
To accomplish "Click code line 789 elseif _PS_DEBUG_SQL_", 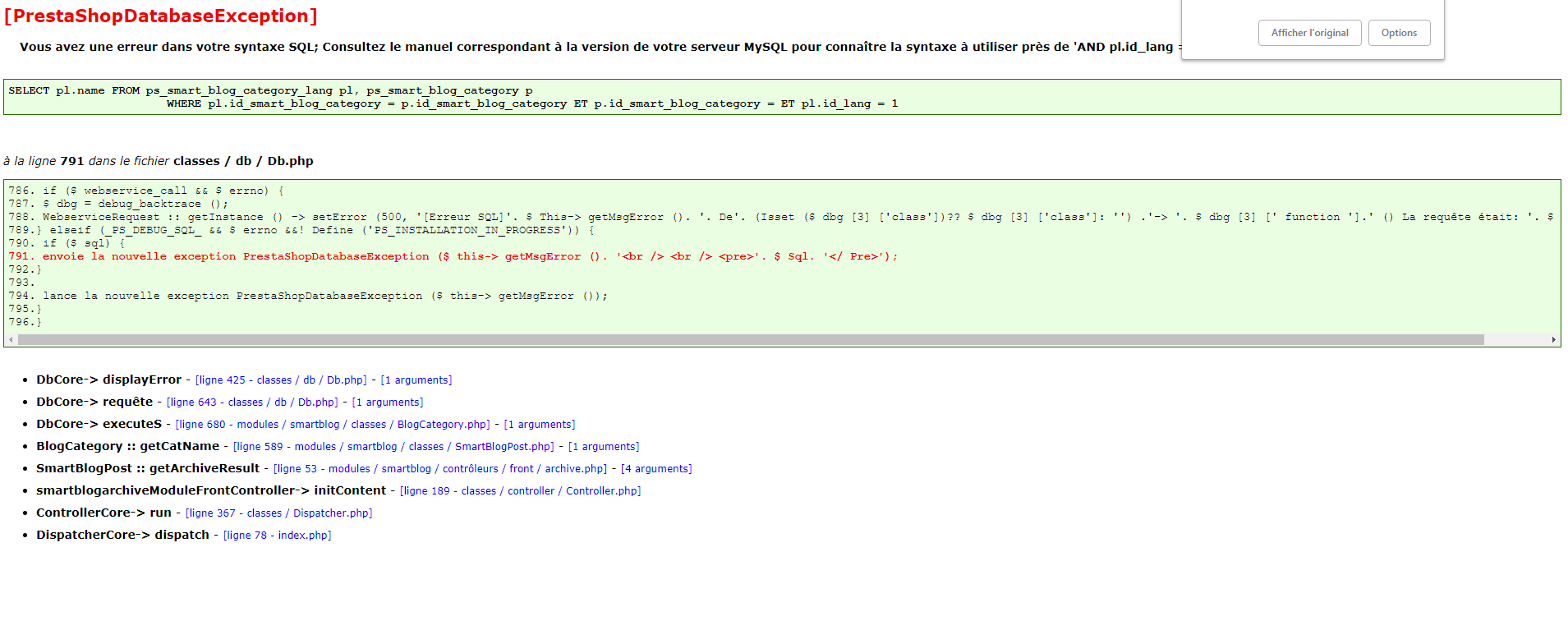I will click(x=301, y=230).
